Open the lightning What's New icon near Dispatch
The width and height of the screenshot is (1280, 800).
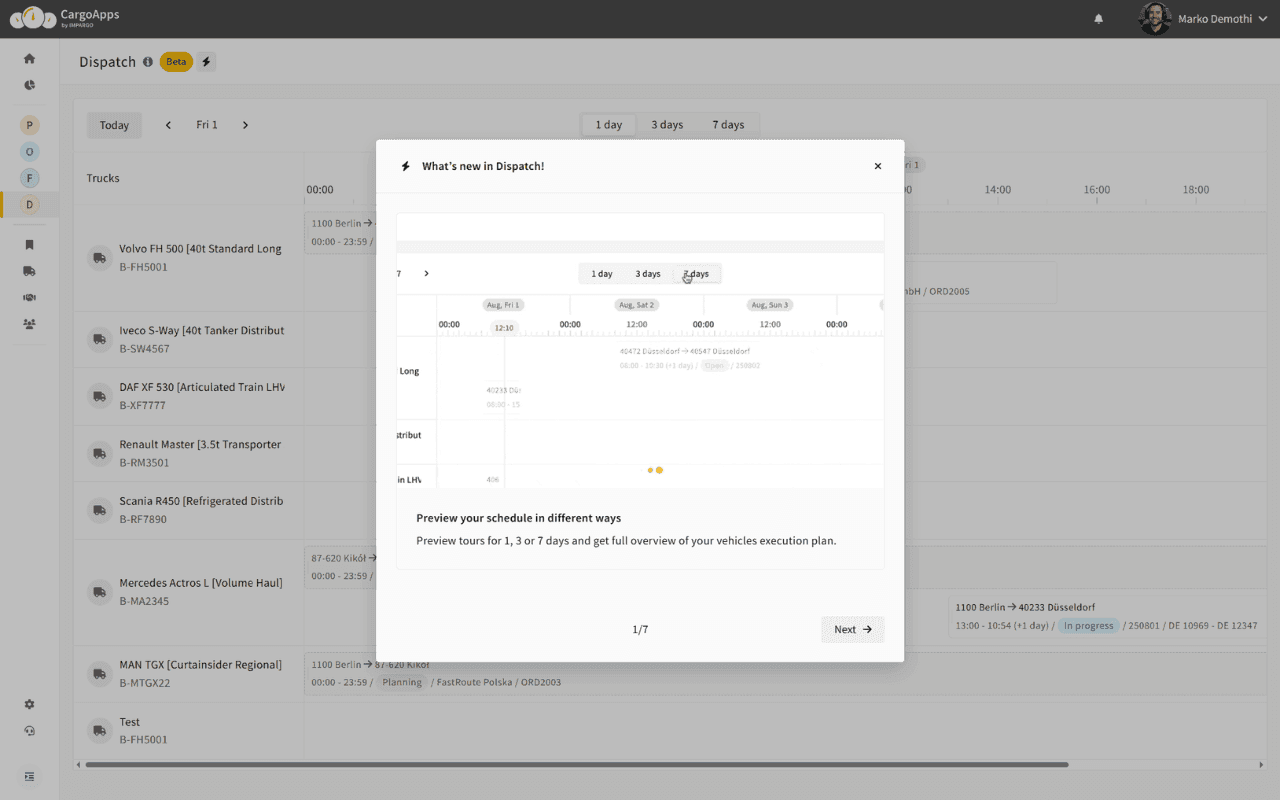coord(206,61)
